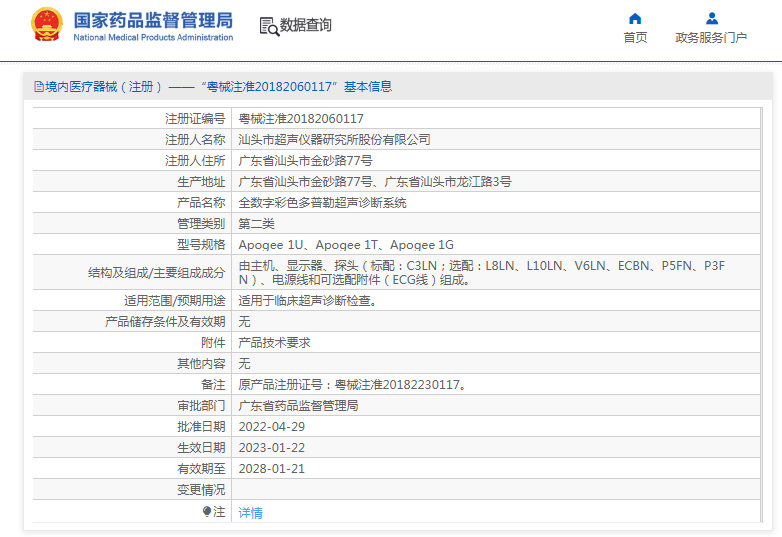Go to 首页 text link
Screen dimensions: 782x537
(635, 38)
